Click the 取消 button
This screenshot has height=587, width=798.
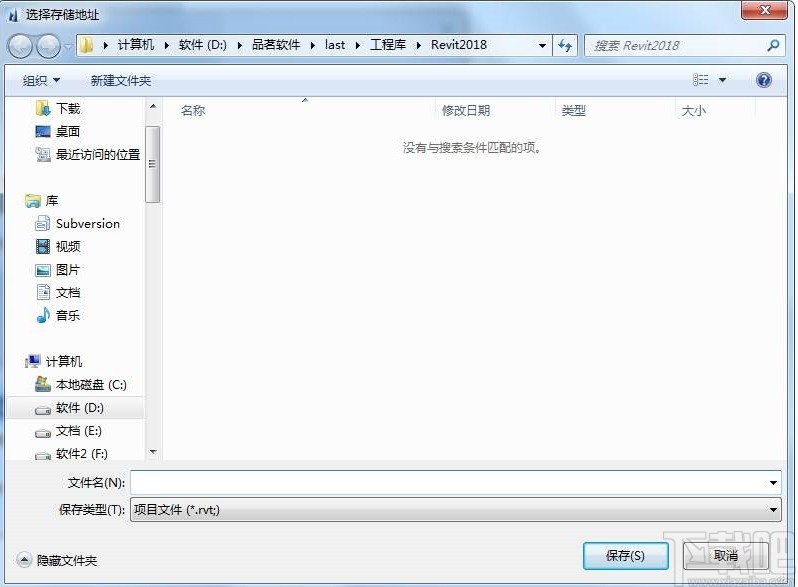click(726, 555)
